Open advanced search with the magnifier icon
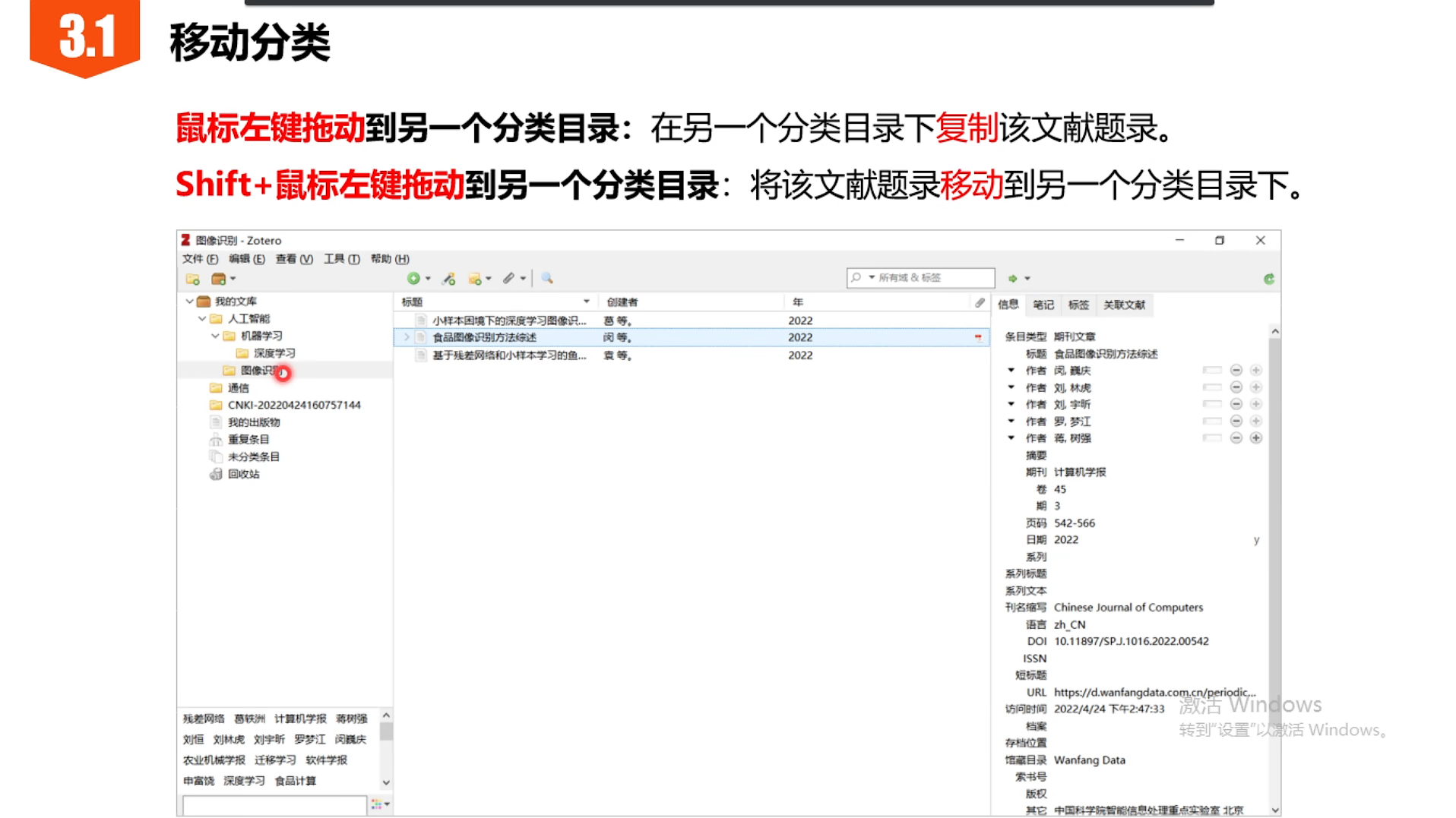 (x=546, y=278)
